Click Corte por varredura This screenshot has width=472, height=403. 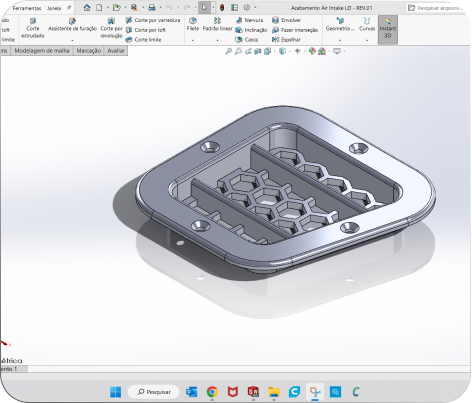pyautogui.click(x=153, y=20)
